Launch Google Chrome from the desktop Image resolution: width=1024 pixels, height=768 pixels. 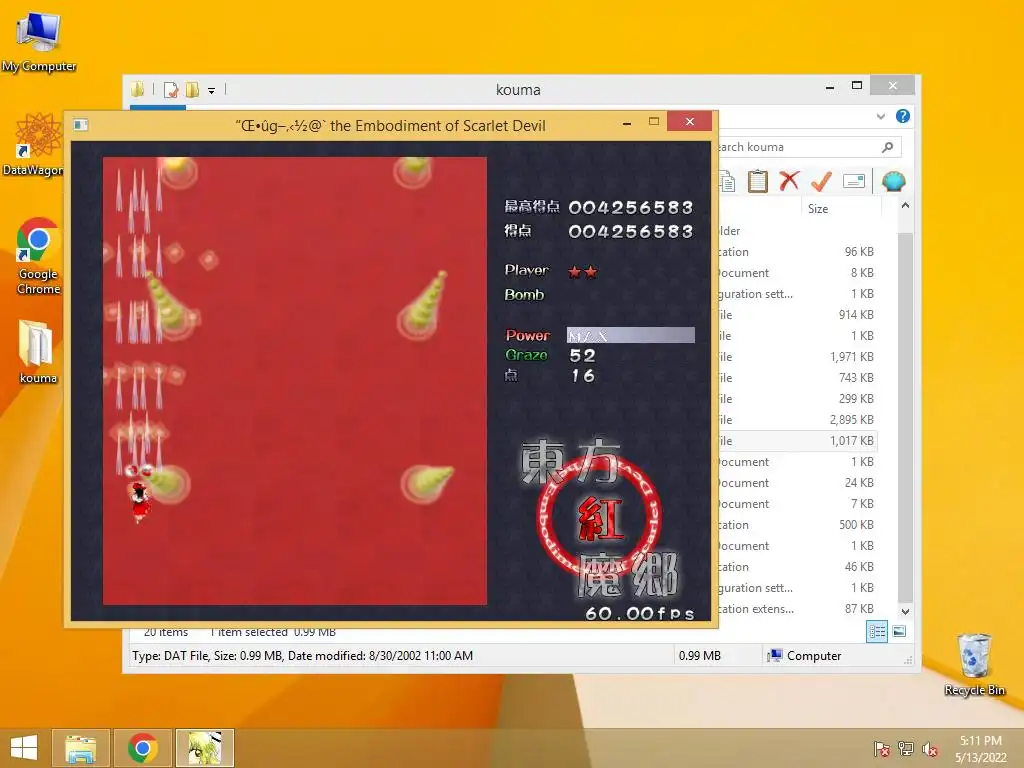click(x=38, y=256)
